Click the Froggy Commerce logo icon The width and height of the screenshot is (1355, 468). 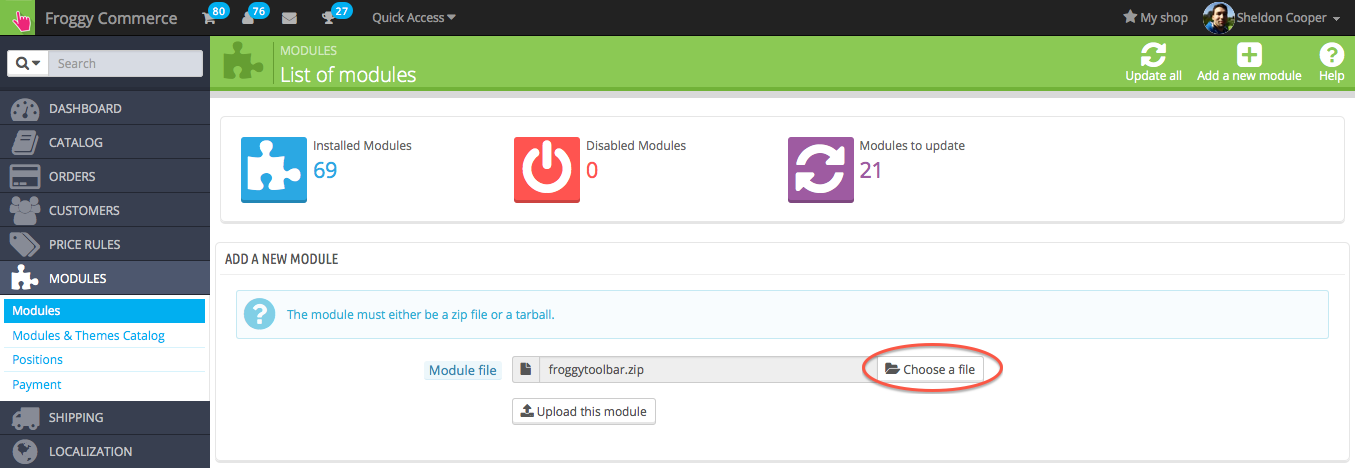click(18, 18)
